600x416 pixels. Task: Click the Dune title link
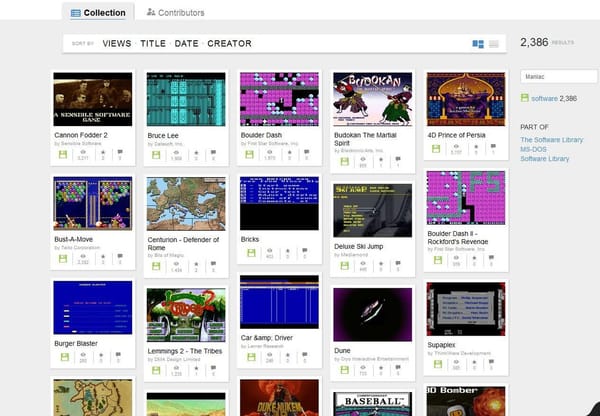[342, 351]
